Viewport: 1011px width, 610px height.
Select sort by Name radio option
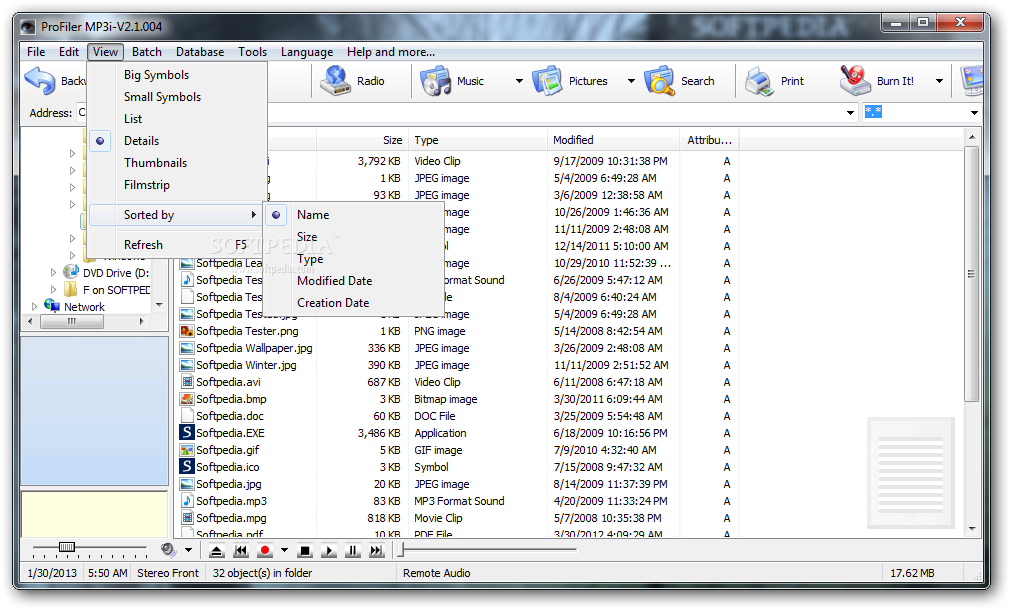click(x=276, y=215)
